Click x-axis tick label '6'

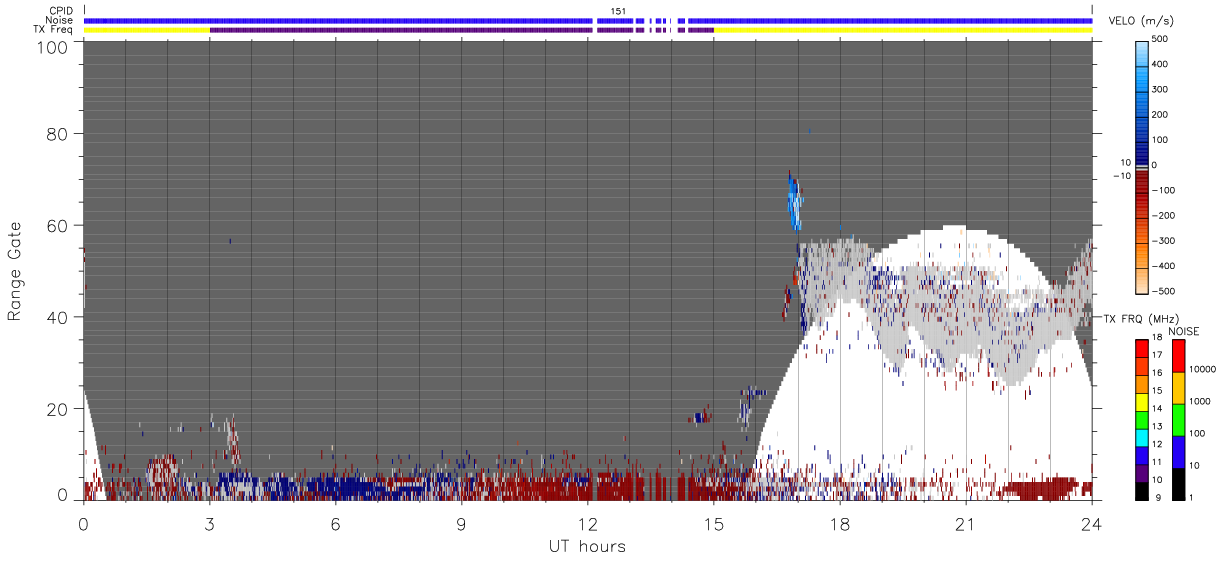(335, 523)
